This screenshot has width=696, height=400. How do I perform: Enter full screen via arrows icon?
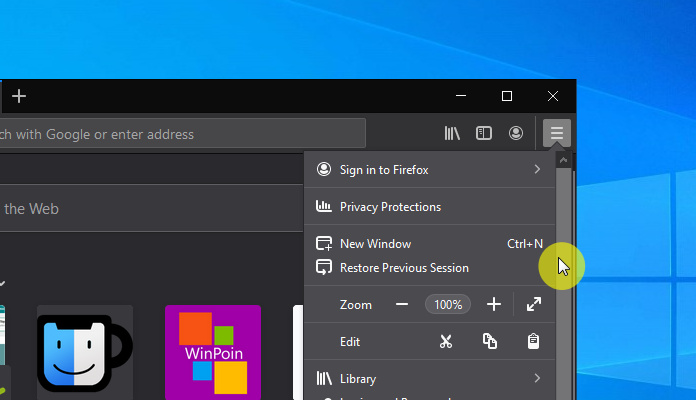point(534,304)
